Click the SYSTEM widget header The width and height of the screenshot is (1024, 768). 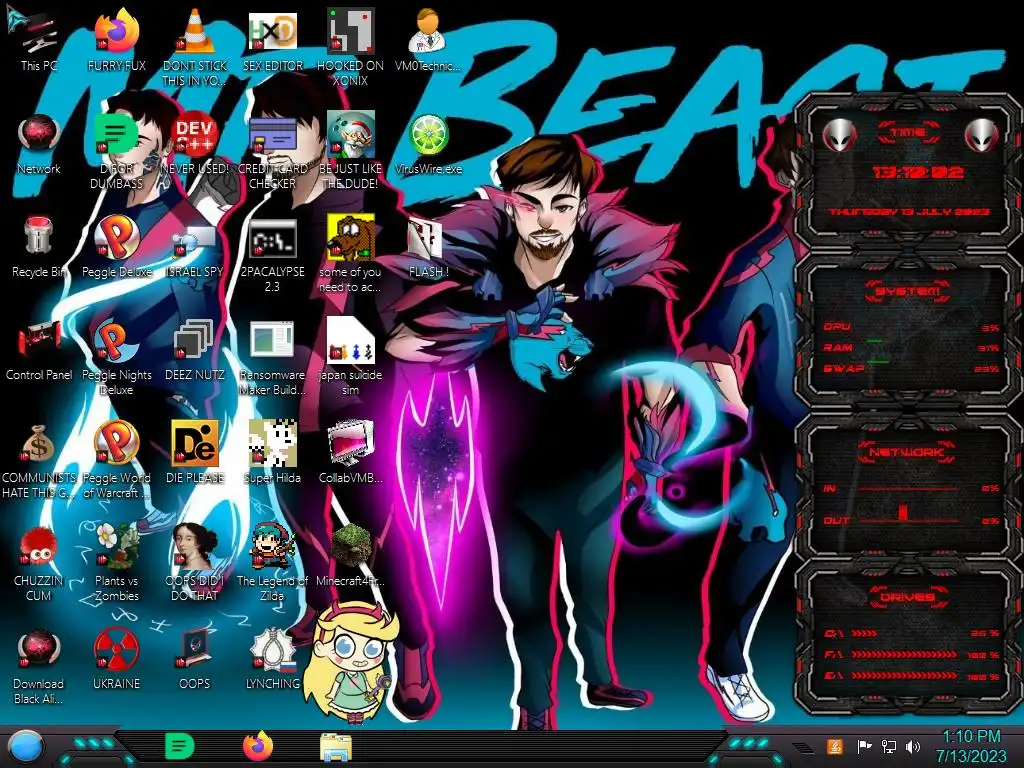(907, 291)
